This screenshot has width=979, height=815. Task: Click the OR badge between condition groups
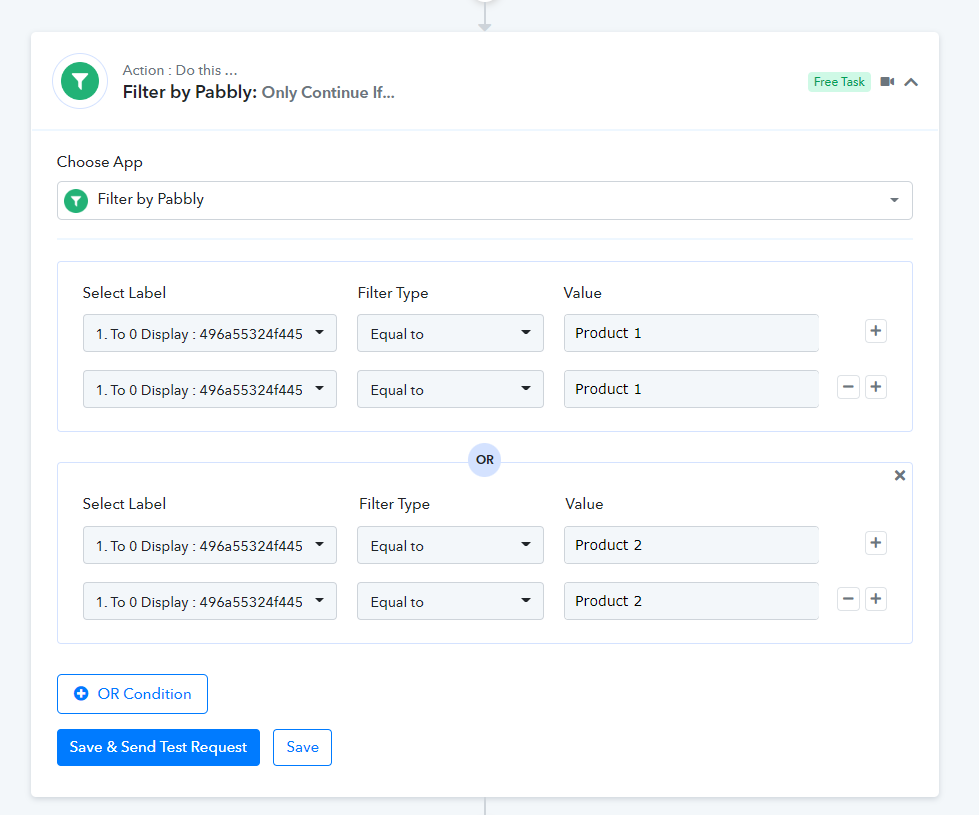click(x=485, y=460)
